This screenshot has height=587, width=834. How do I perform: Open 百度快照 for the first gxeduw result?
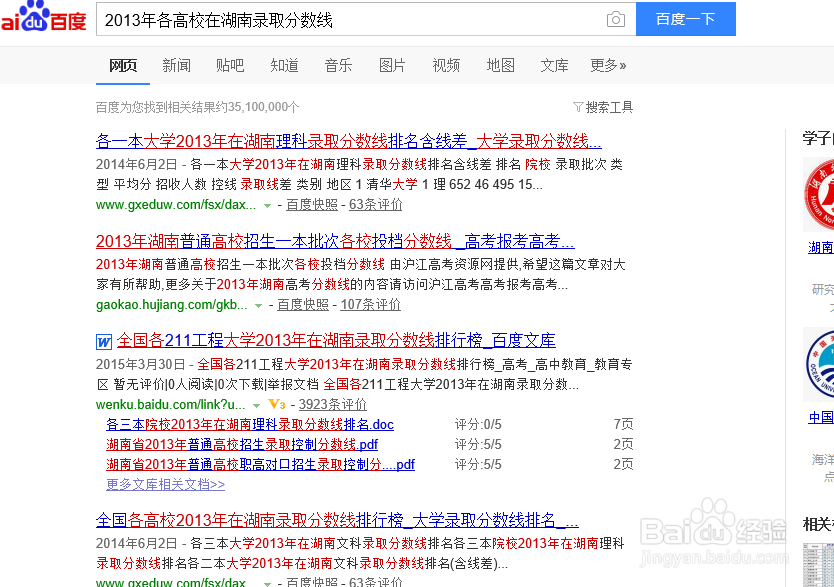pyautogui.click(x=312, y=205)
